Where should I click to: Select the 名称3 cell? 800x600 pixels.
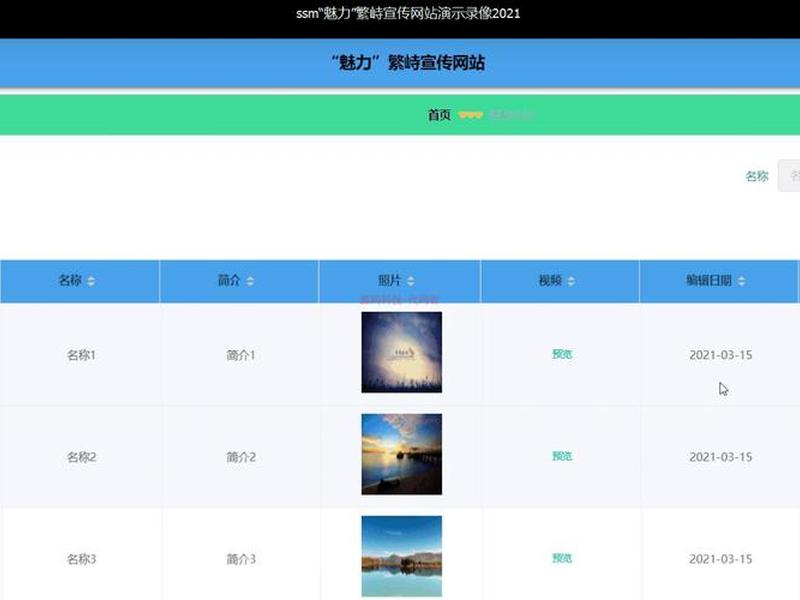(x=81, y=559)
